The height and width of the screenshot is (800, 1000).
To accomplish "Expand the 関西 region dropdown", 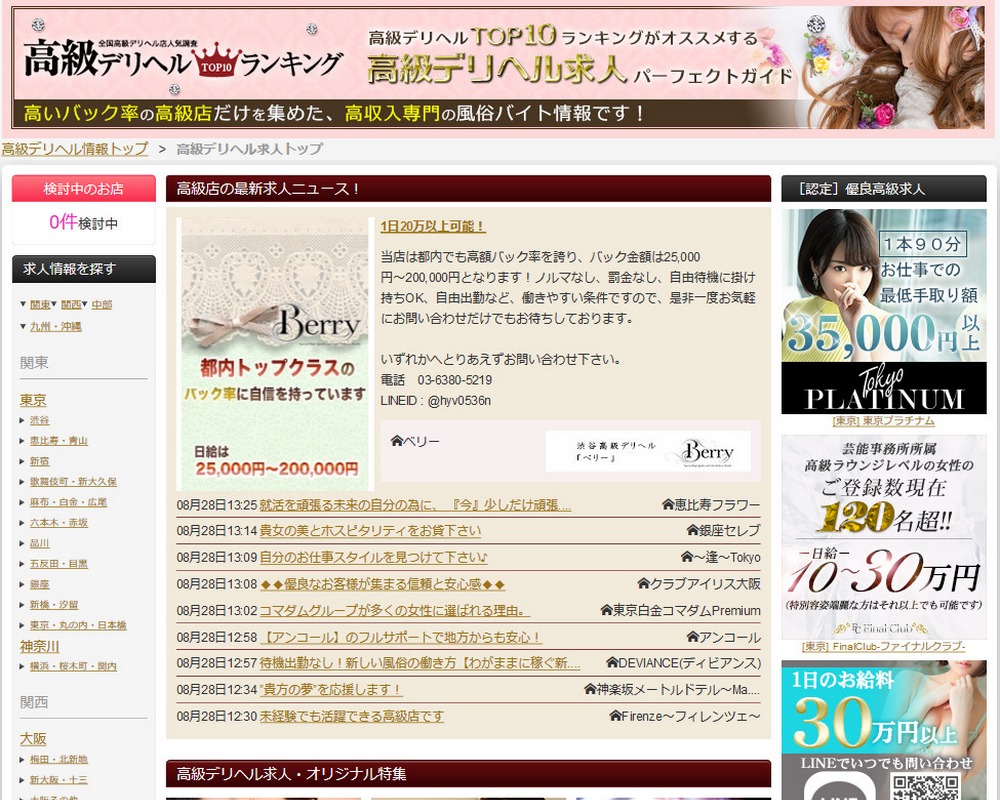I will [x=71, y=304].
